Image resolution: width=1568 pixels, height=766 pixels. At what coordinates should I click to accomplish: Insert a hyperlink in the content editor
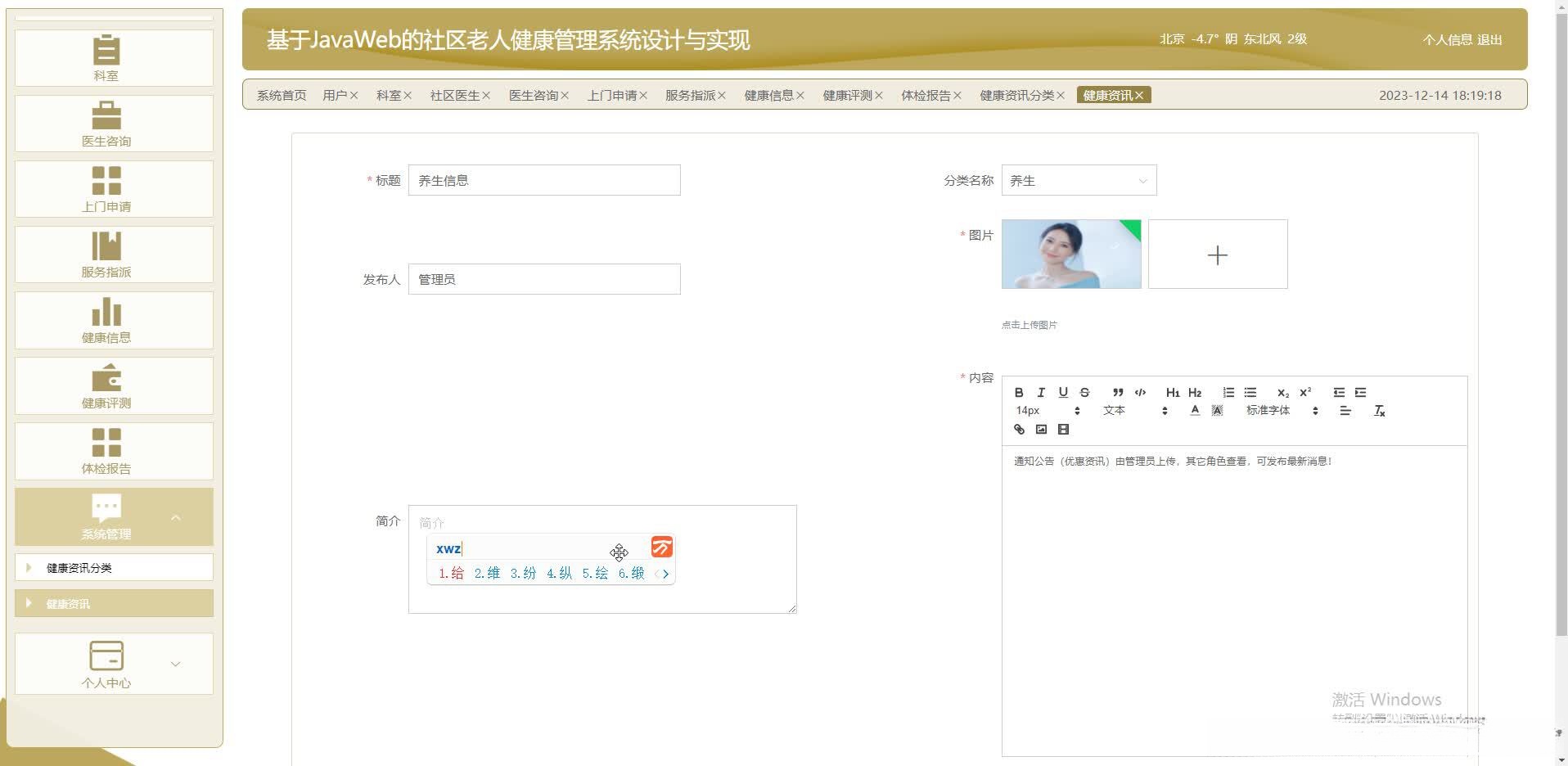(1019, 429)
